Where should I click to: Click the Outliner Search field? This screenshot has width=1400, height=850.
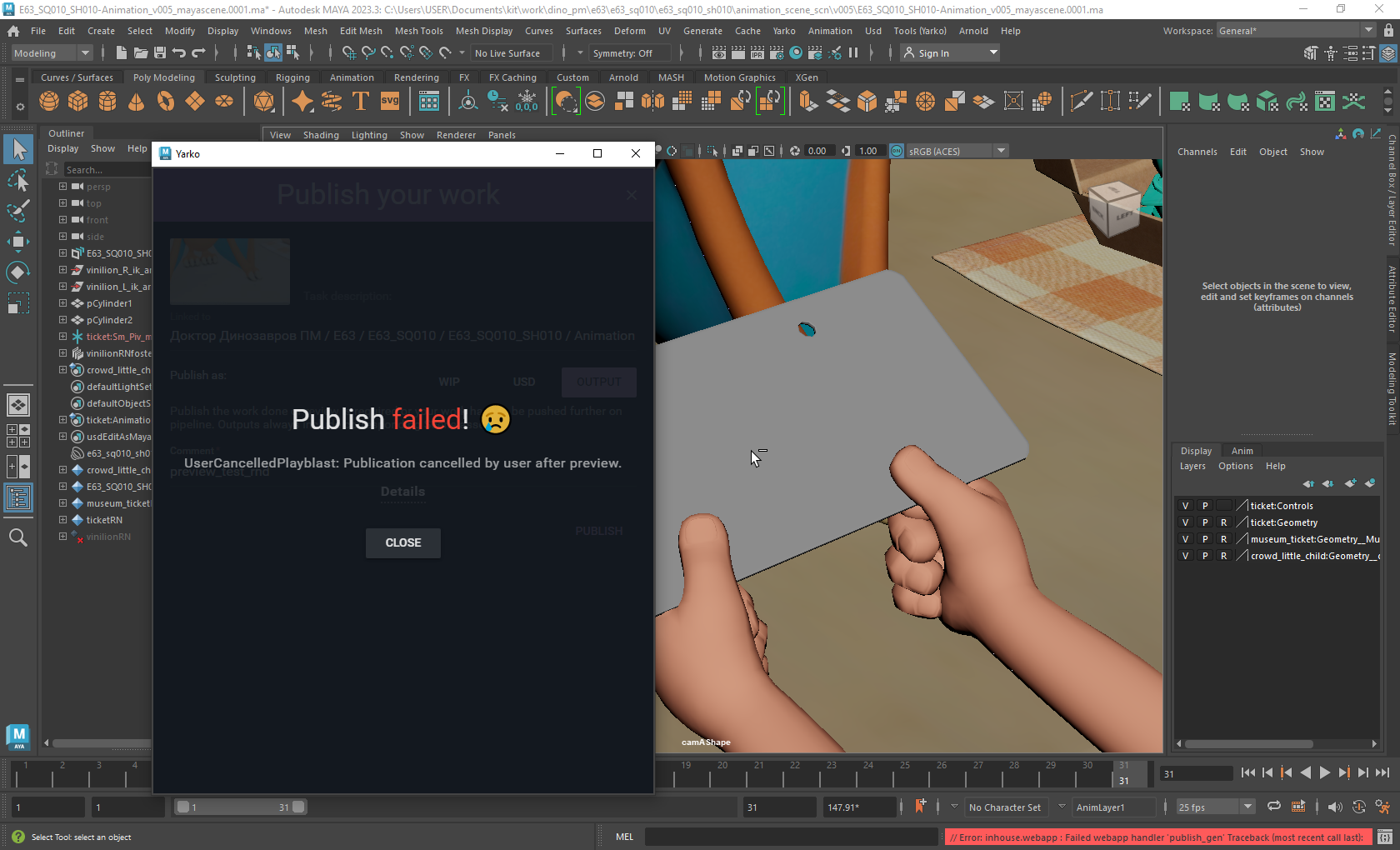(x=107, y=169)
